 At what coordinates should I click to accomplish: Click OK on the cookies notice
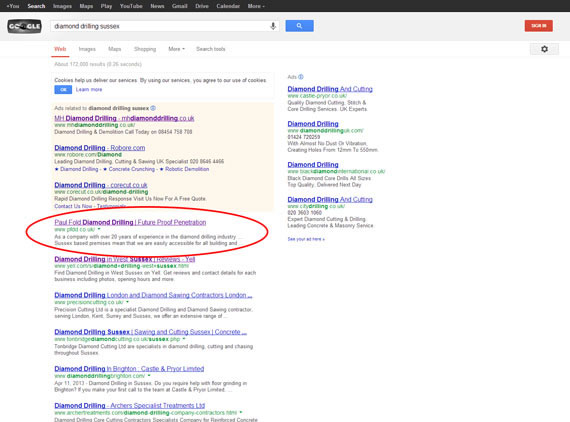[63, 90]
